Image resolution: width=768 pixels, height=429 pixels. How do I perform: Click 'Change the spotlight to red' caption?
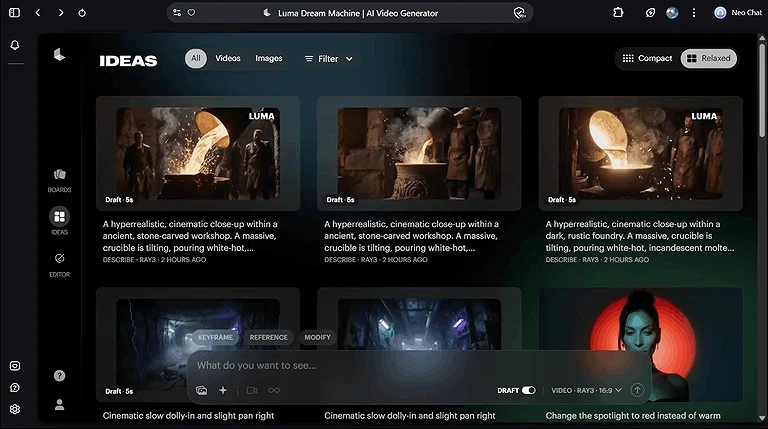click(x=633, y=416)
